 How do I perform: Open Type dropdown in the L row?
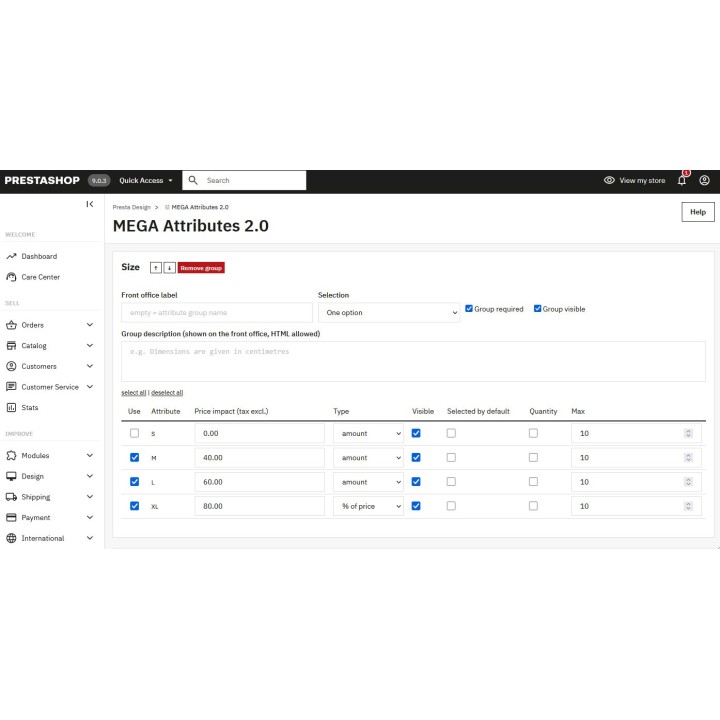368,482
